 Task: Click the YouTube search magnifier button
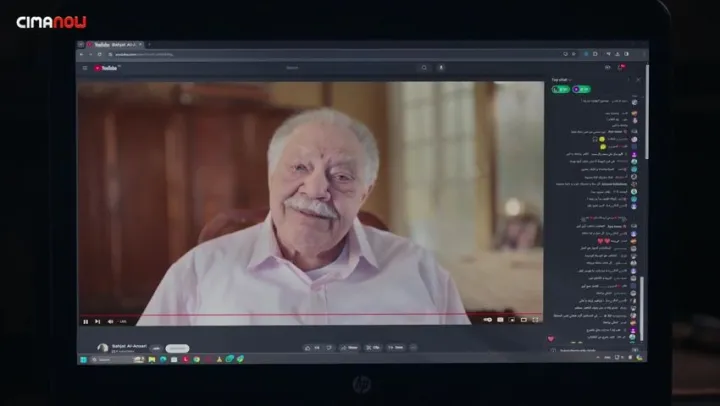coord(424,68)
